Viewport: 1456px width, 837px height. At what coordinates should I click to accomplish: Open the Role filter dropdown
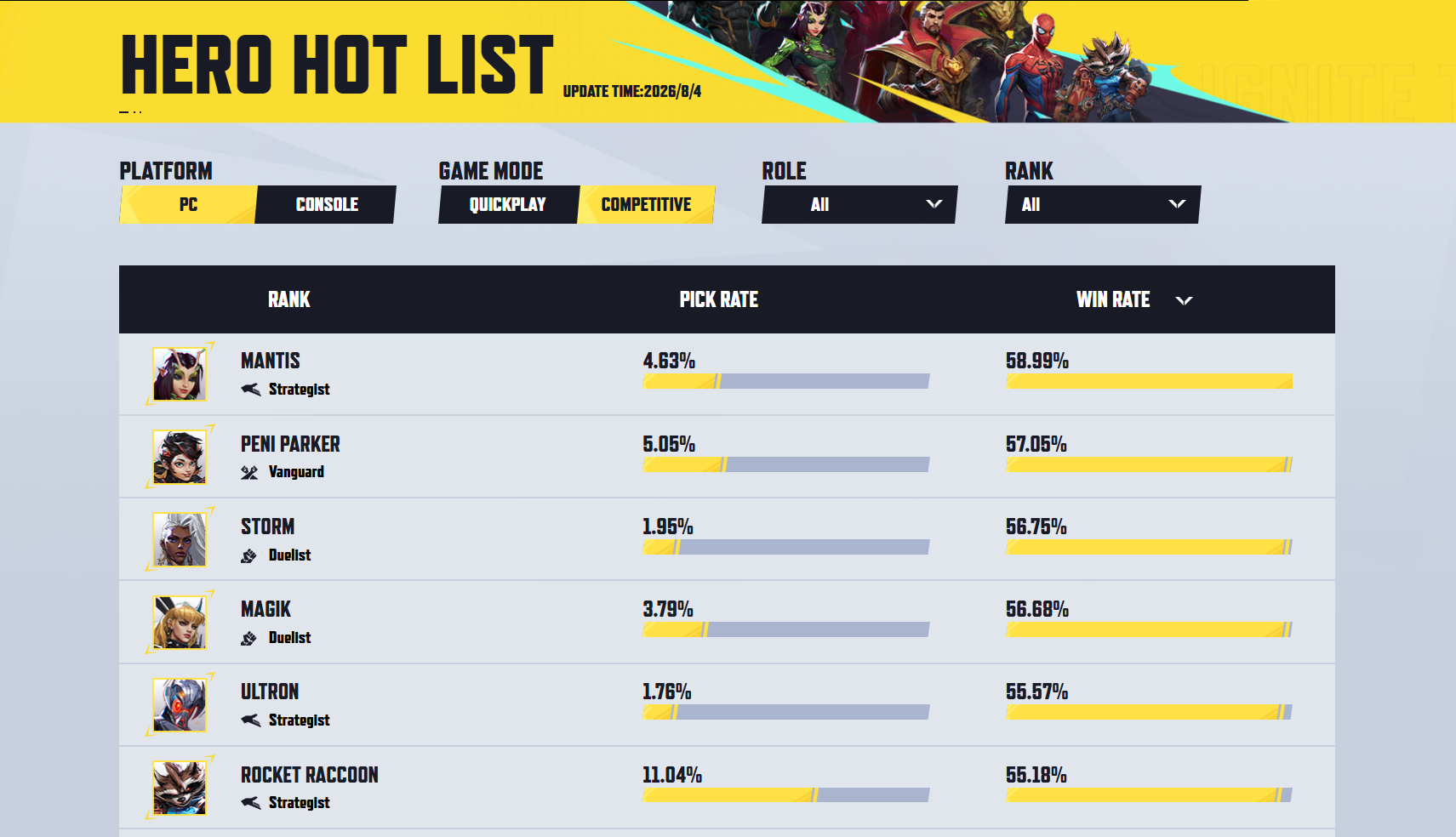click(859, 205)
